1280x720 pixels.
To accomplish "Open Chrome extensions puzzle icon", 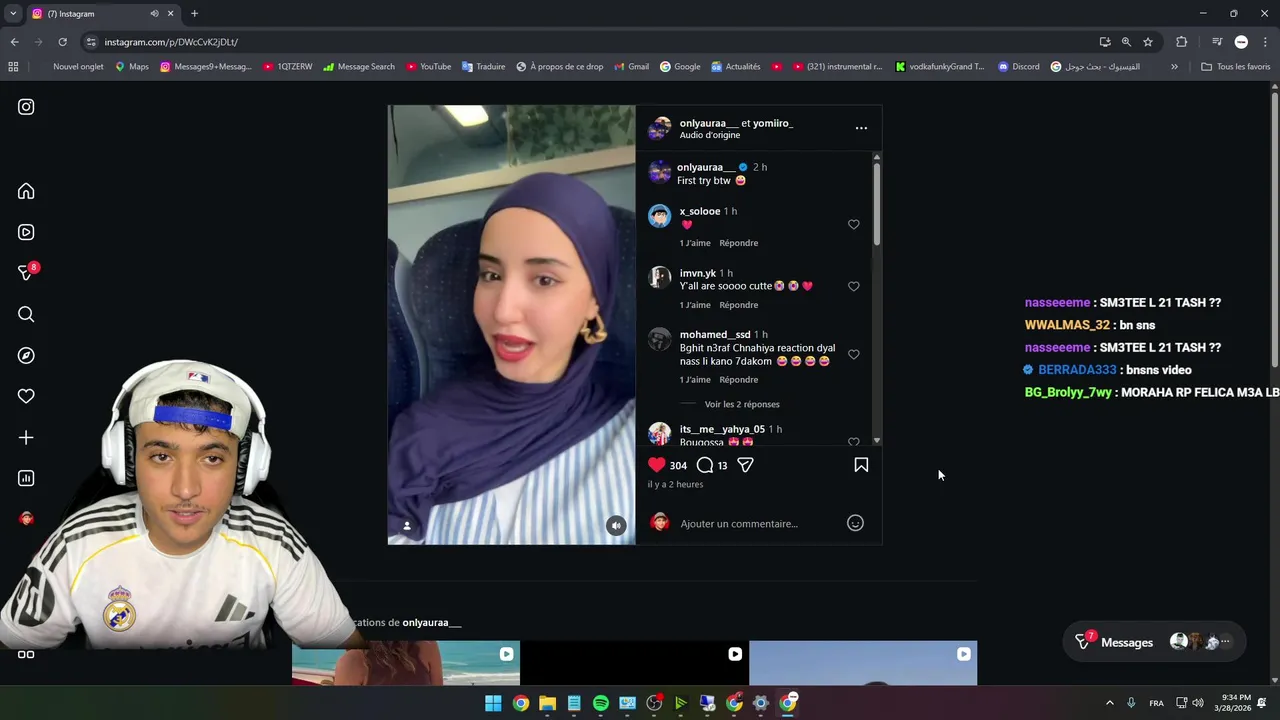I will [1181, 42].
